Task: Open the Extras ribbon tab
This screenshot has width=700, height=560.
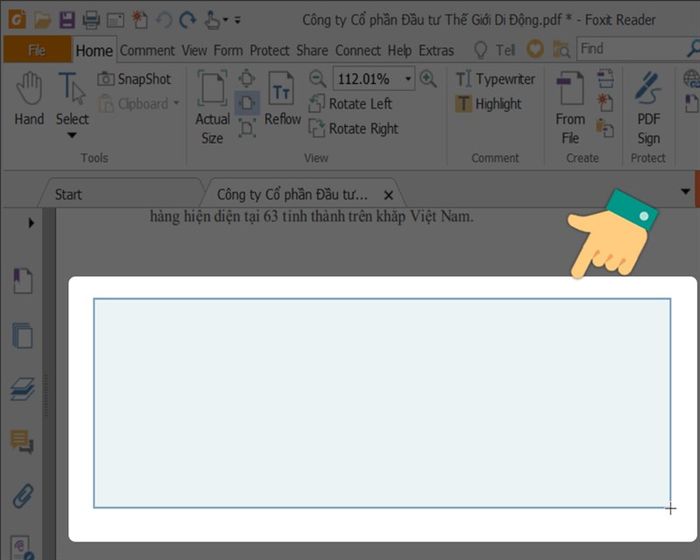Action: click(x=436, y=50)
